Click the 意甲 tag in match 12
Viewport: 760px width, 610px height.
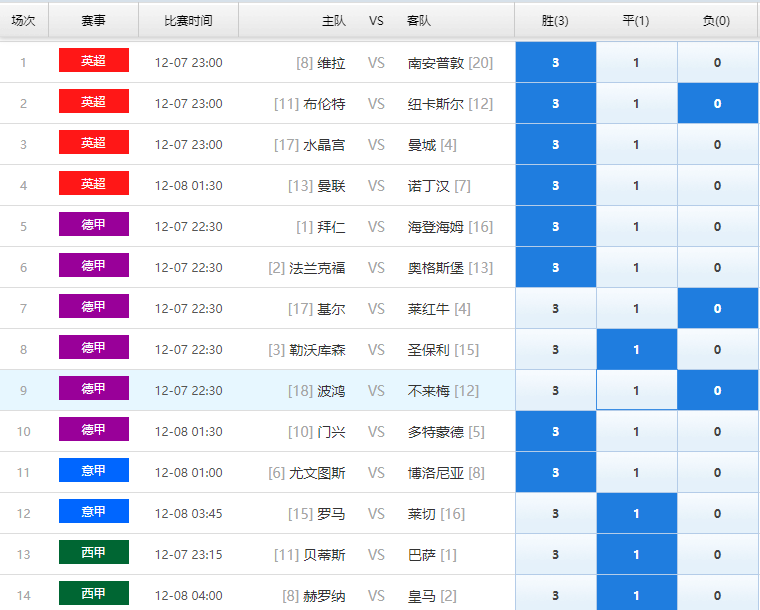pos(94,511)
